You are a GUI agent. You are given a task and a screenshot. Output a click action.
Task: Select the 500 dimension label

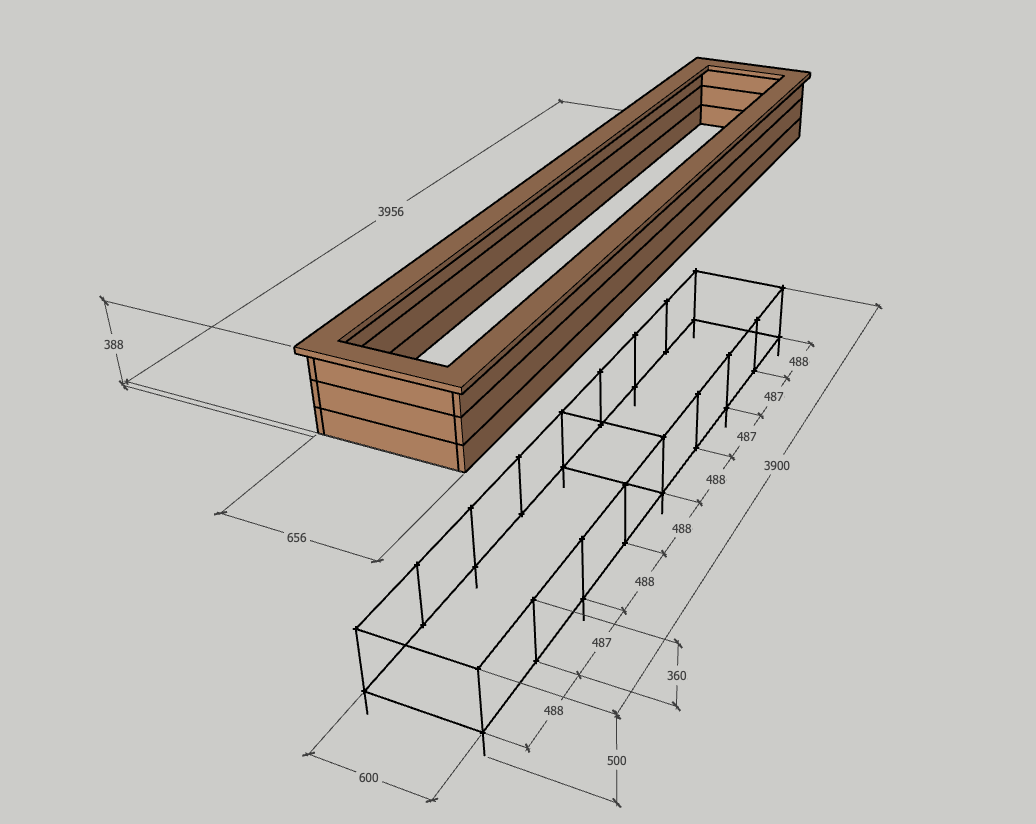pyautogui.click(x=617, y=761)
